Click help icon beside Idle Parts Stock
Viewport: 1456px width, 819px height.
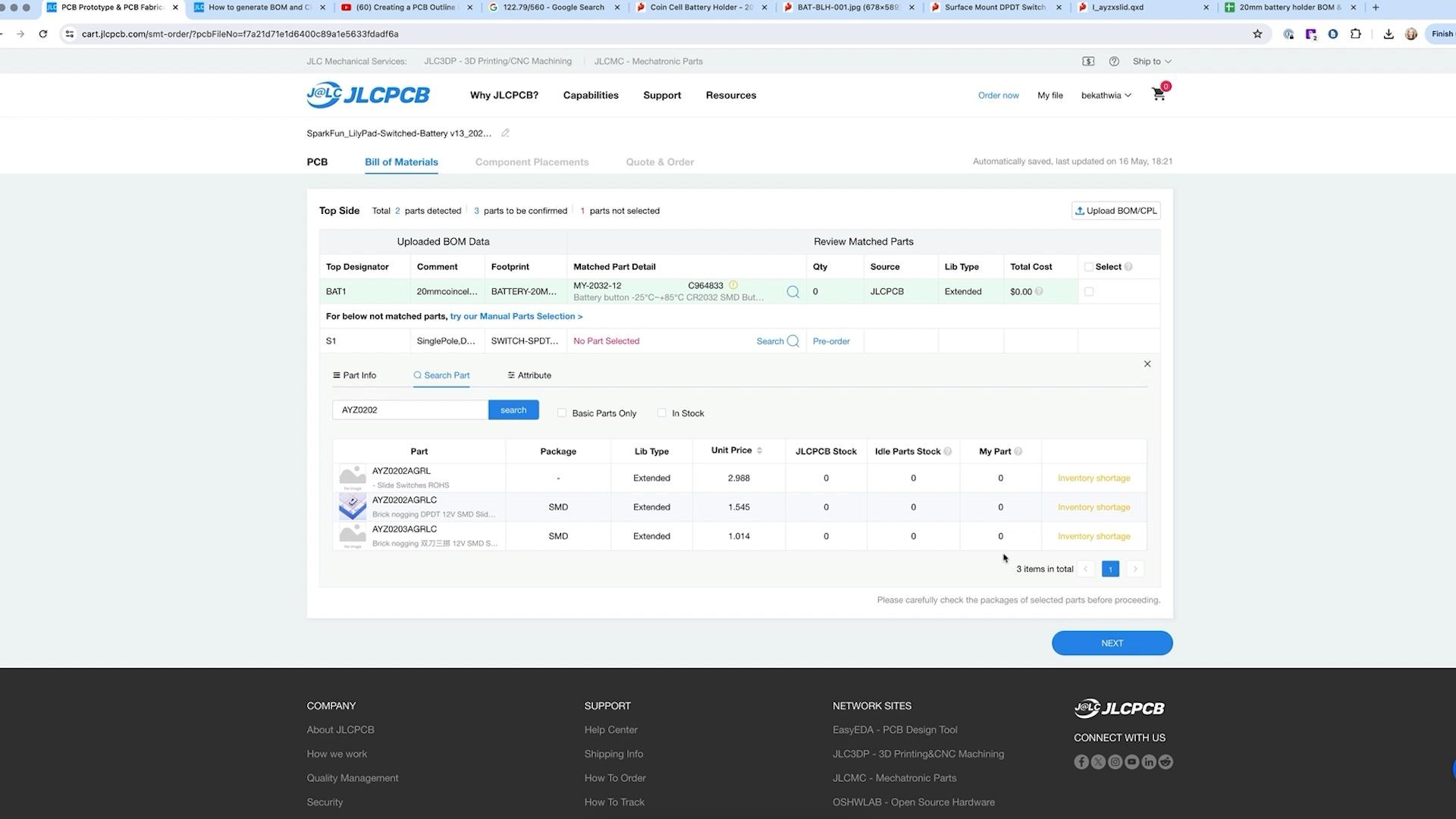(947, 451)
